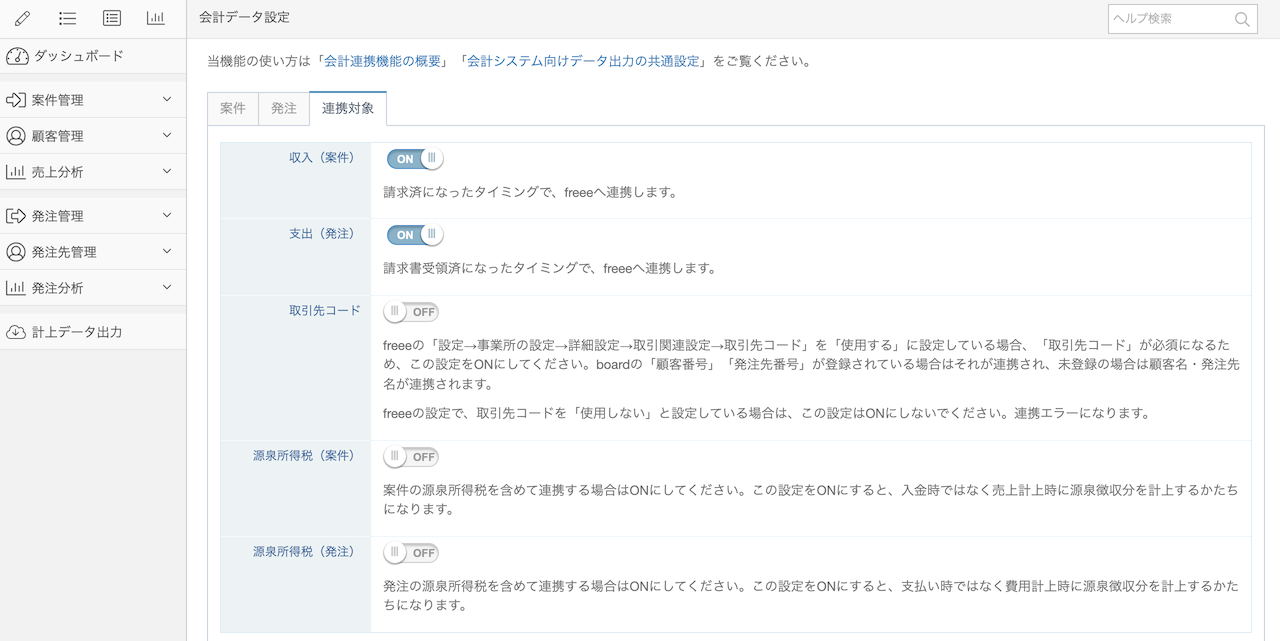Switch to the 案件 tab
Image resolution: width=1280 pixels, height=641 pixels.
coord(233,109)
